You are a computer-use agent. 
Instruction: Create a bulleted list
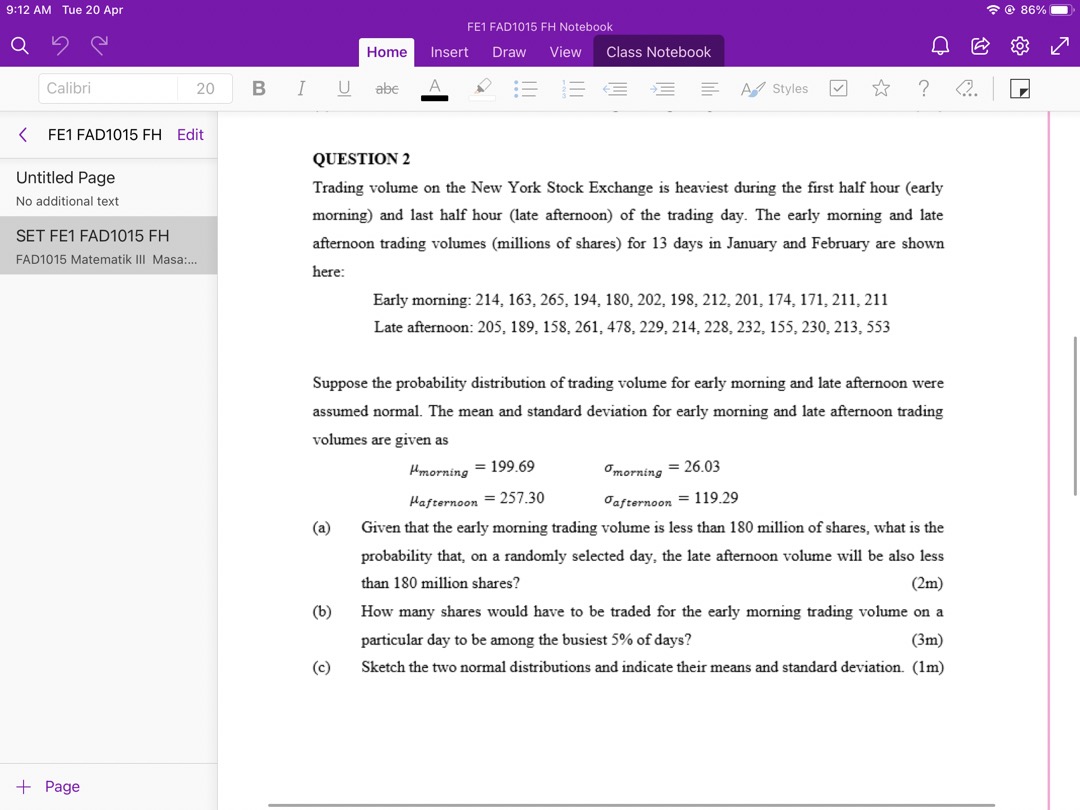point(525,88)
